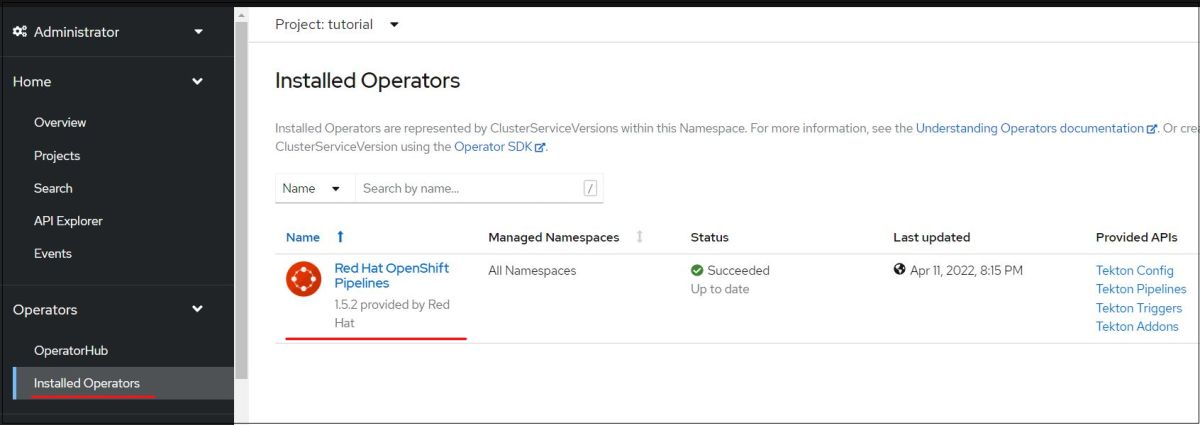The image size is (1200, 425).
Task: Open Overview in the Home menu
Action: click(x=60, y=123)
